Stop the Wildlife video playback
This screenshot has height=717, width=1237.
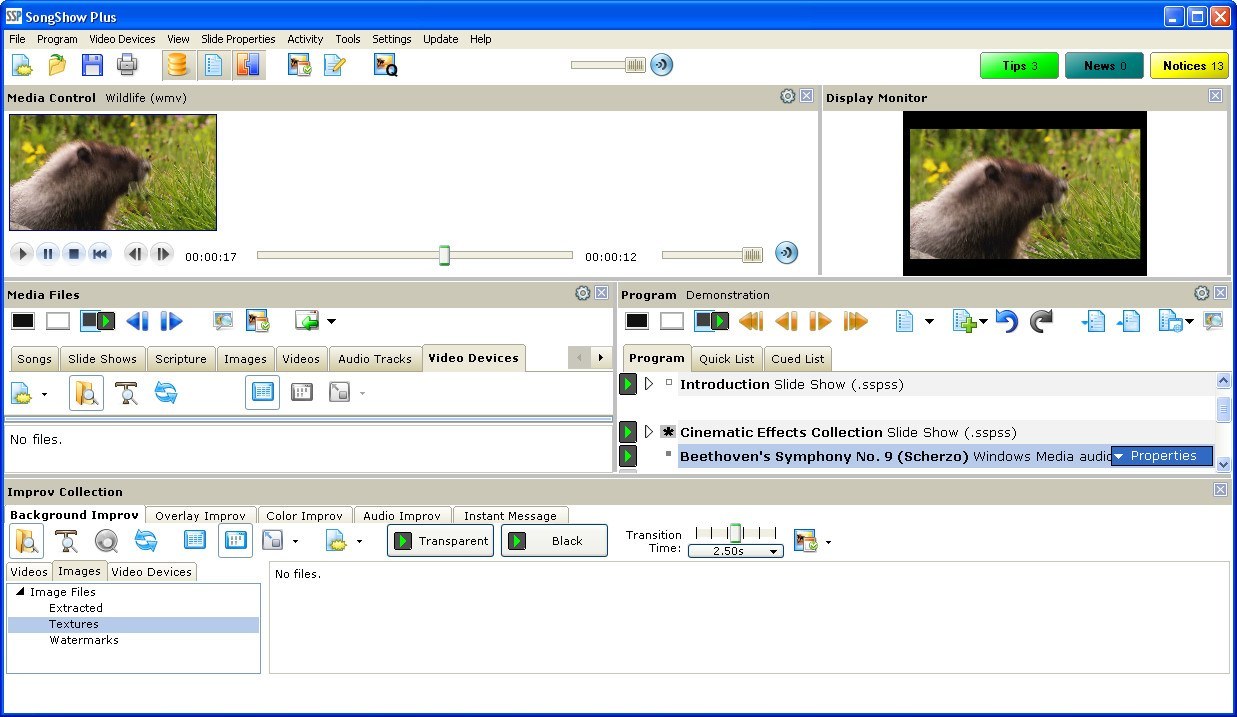point(74,254)
